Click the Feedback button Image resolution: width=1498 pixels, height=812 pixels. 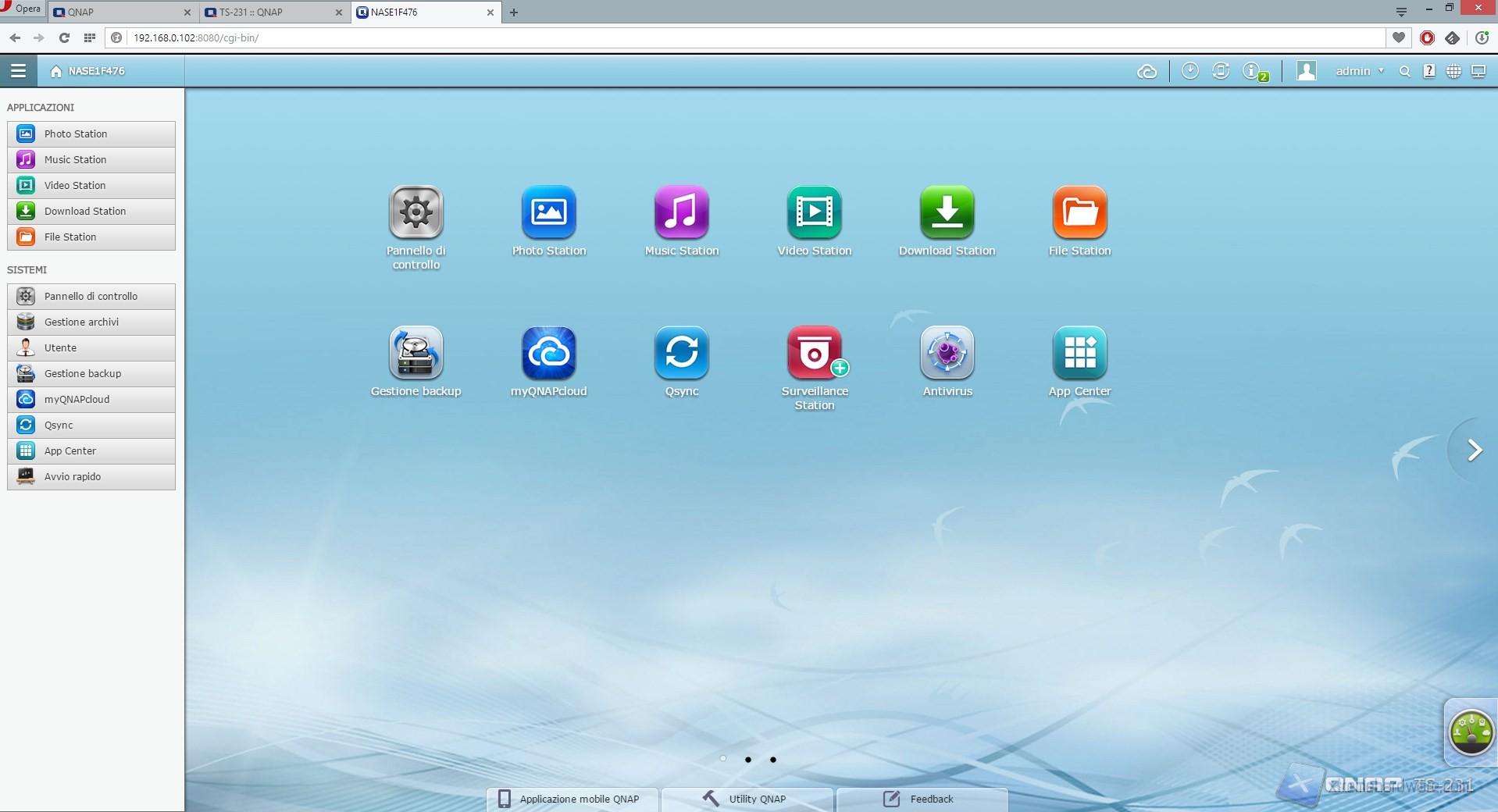922,799
